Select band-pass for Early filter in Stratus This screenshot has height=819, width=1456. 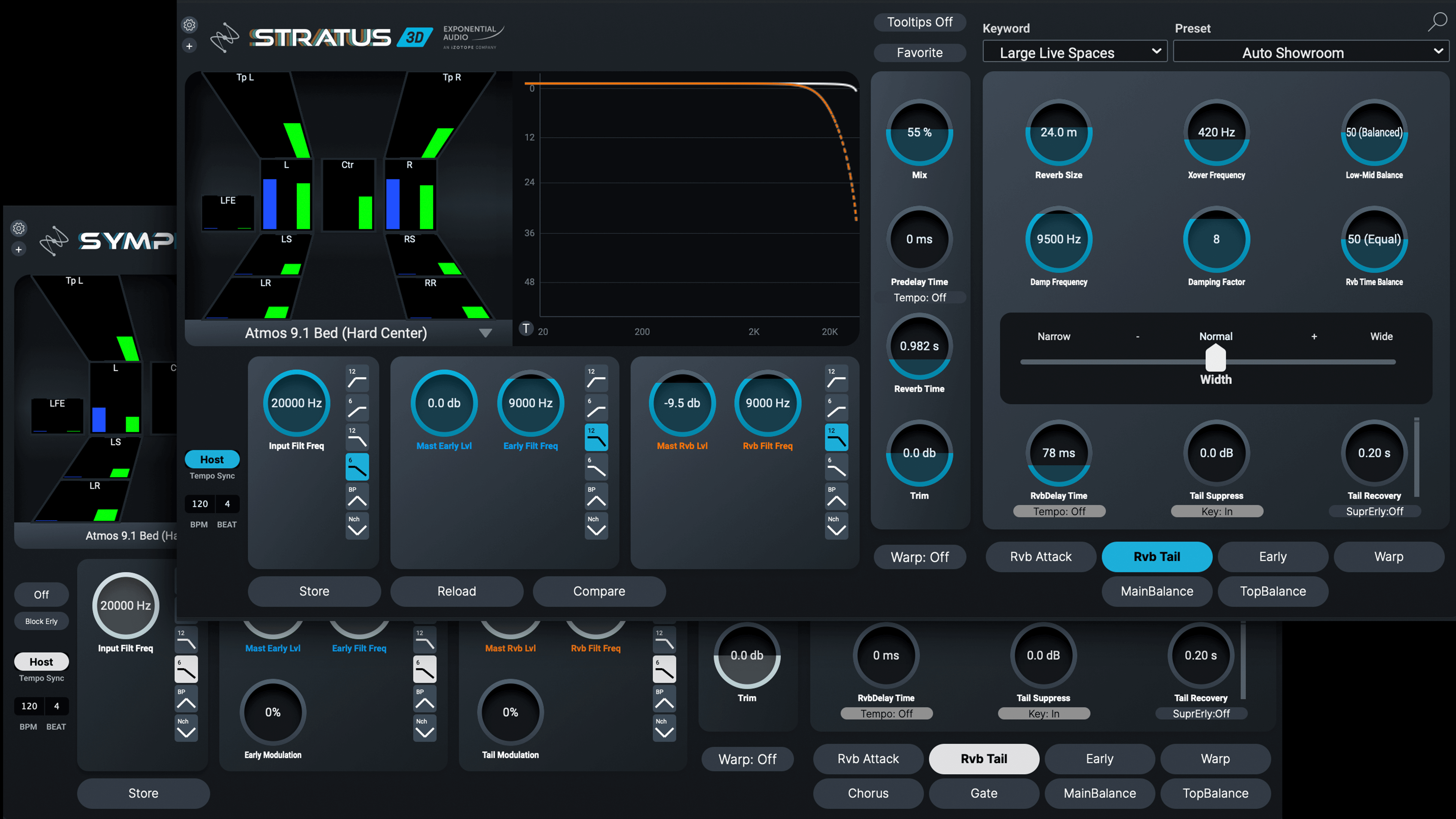coord(596,496)
